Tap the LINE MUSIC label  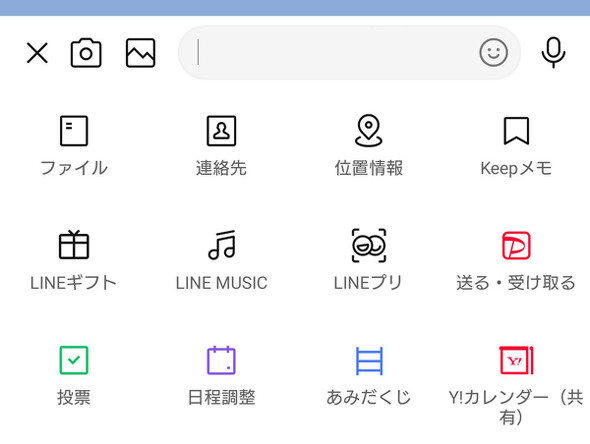pyautogui.click(x=222, y=283)
